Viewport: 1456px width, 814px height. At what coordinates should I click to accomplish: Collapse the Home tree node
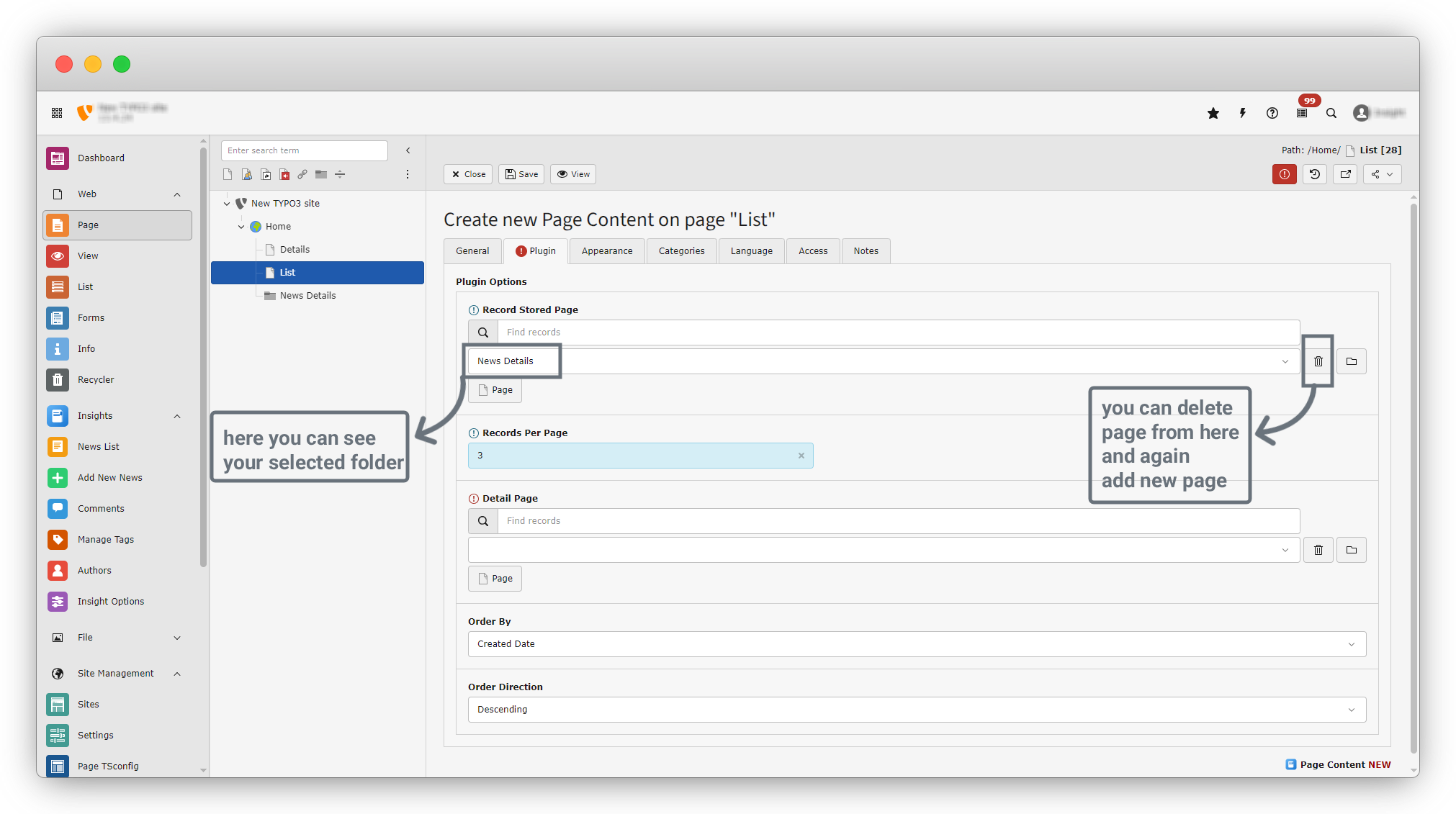pyautogui.click(x=241, y=227)
